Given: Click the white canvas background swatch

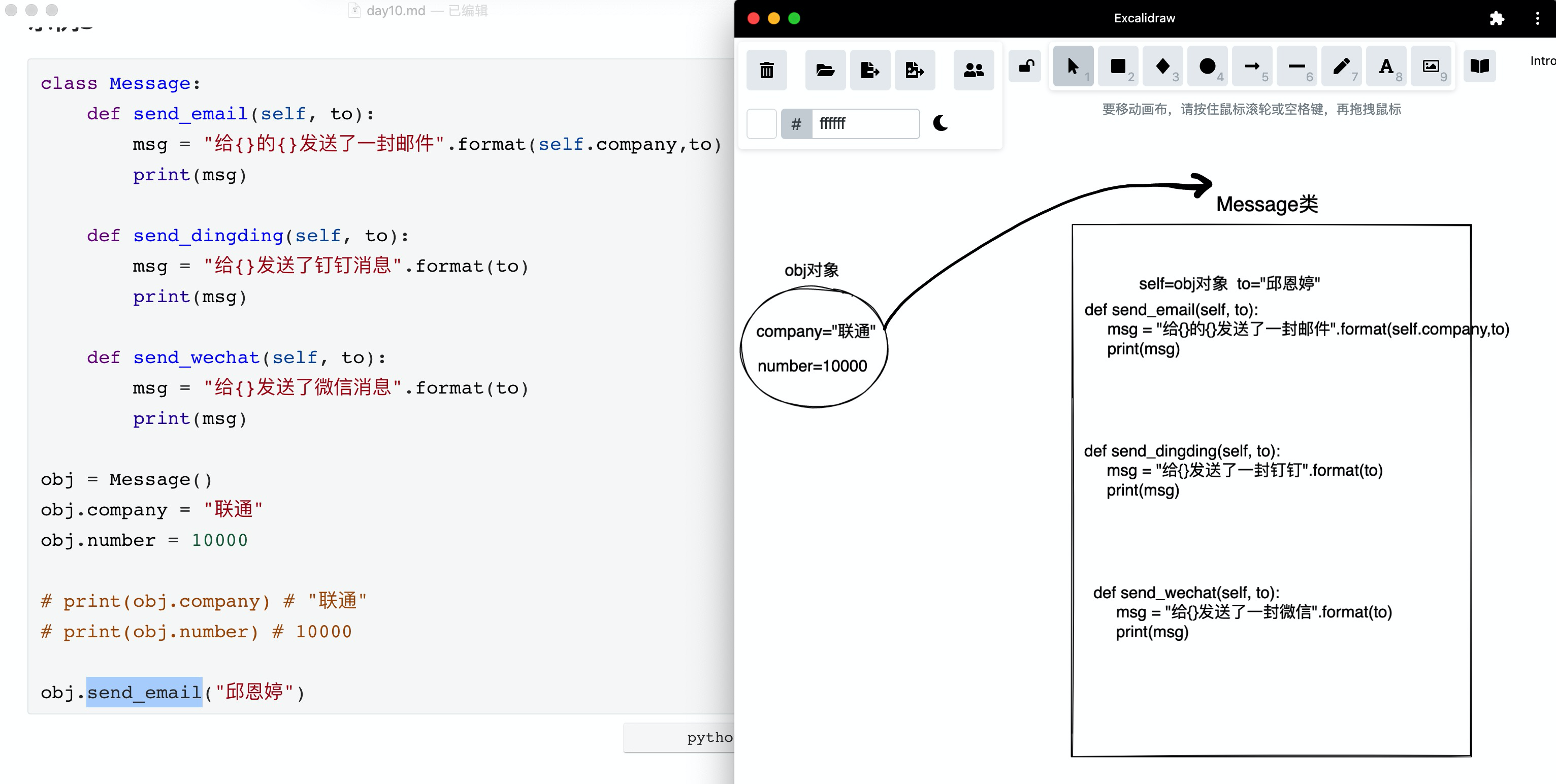Looking at the screenshot, I should 761,124.
